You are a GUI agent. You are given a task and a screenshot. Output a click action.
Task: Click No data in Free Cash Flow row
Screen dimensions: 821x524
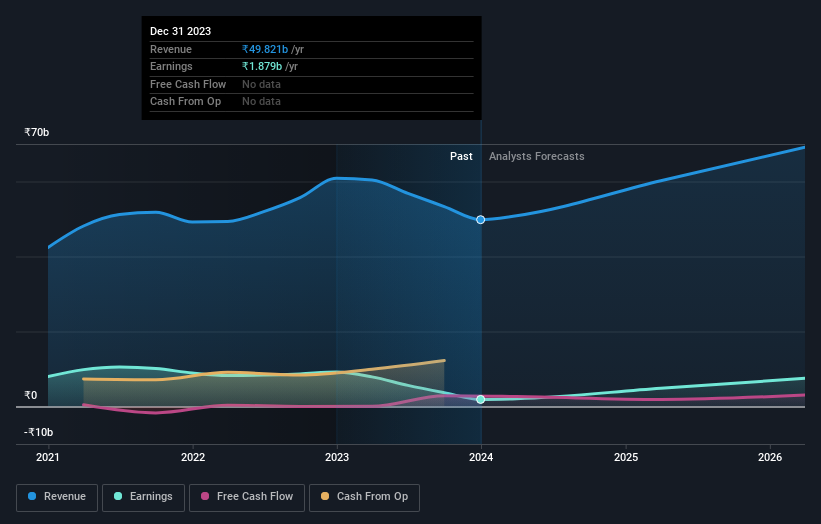coord(261,84)
